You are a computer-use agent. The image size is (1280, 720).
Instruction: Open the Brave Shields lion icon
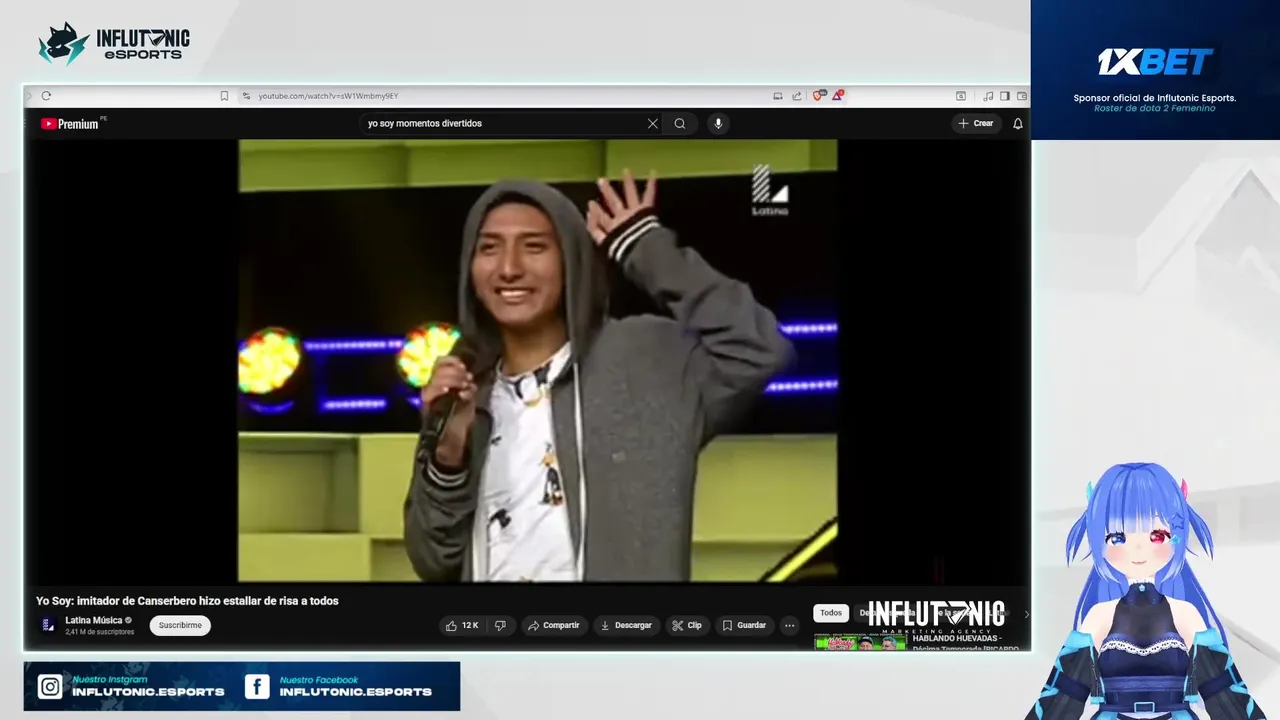[818, 96]
